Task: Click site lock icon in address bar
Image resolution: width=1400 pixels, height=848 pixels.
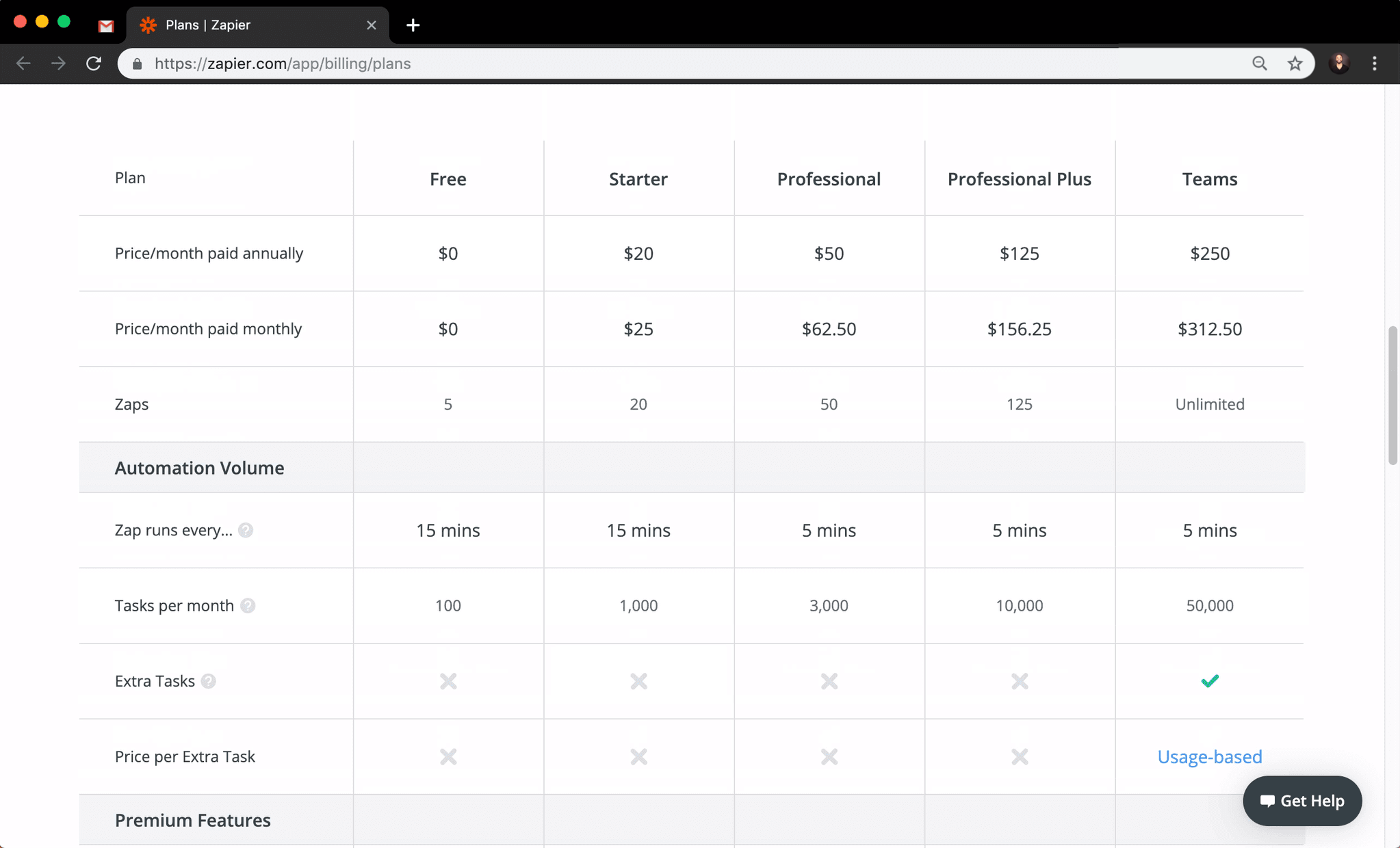Action: tap(138, 64)
